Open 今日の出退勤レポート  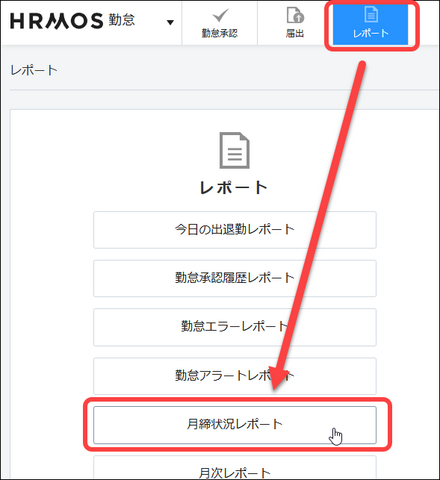[x=235, y=230]
